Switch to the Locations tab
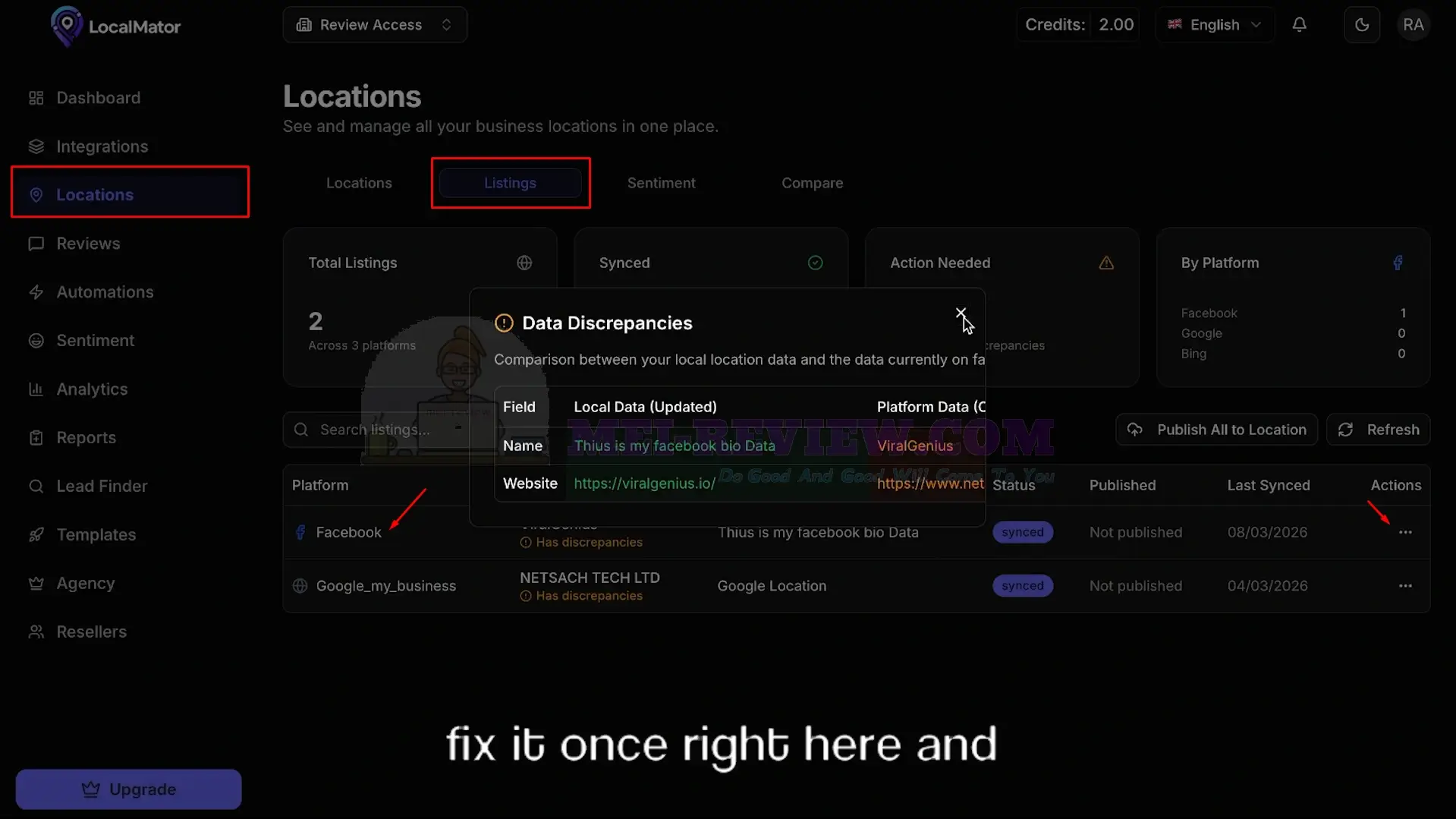Viewport: 1456px width, 819px height. (359, 183)
